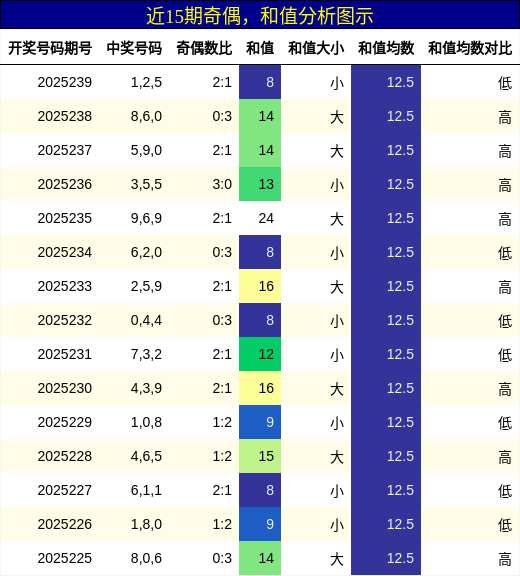Click the 低 comparison cell in row 2025226

click(505, 525)
